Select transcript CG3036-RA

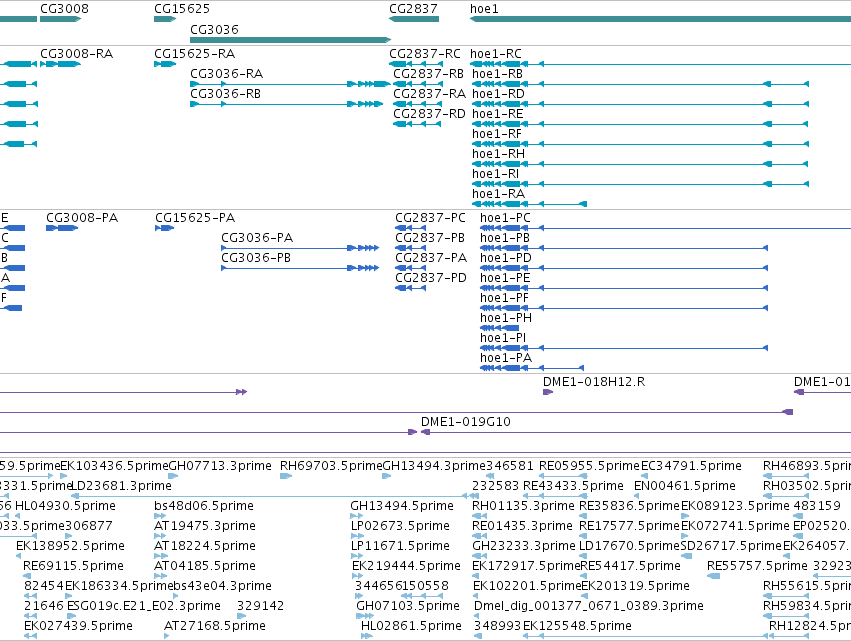226,74
